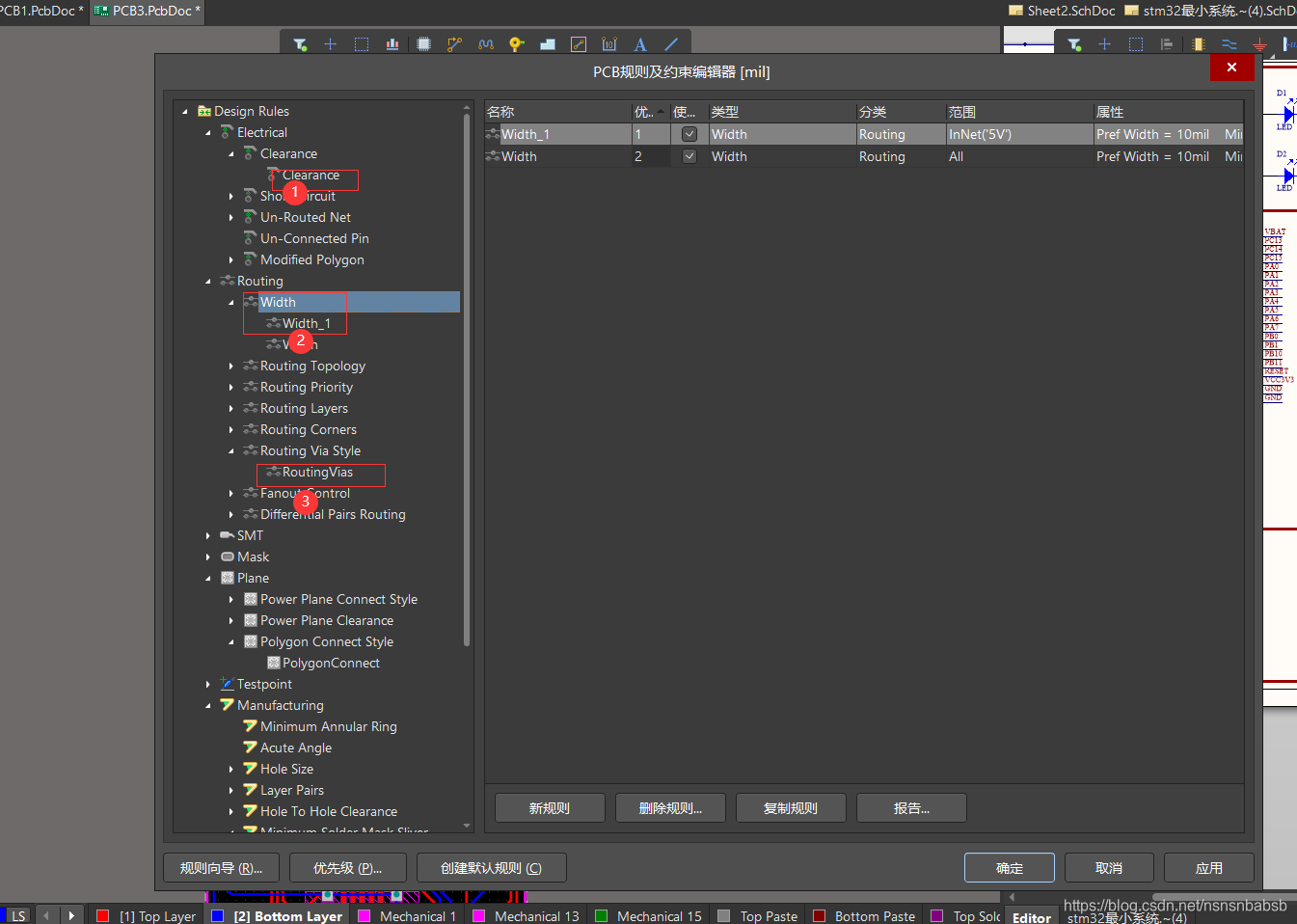Viewport: 1297px width, 924px height.
Task: Click the layer tabs scroll-right arrow
Action: click(x=71, y=915)
